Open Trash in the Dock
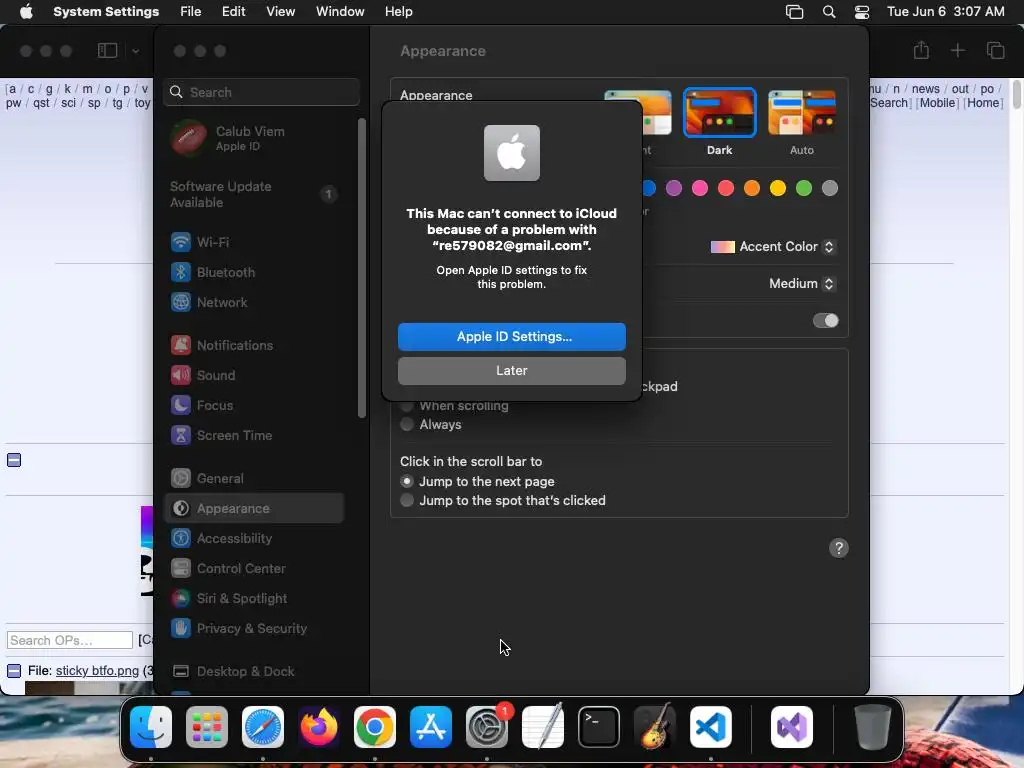Screen dimensions: 1024x768 872,727
